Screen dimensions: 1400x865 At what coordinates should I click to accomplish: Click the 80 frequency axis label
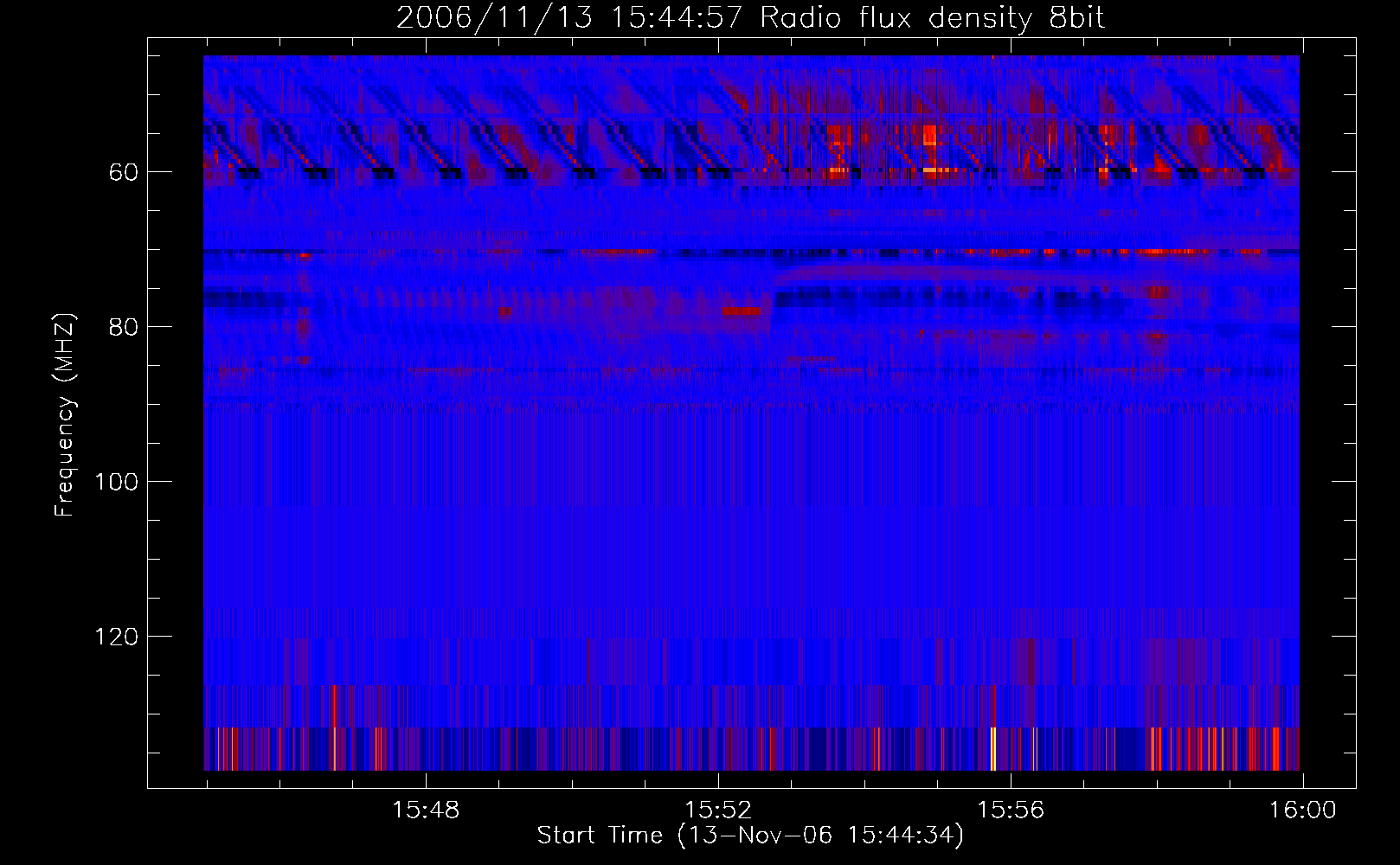[x=124, y=327]
